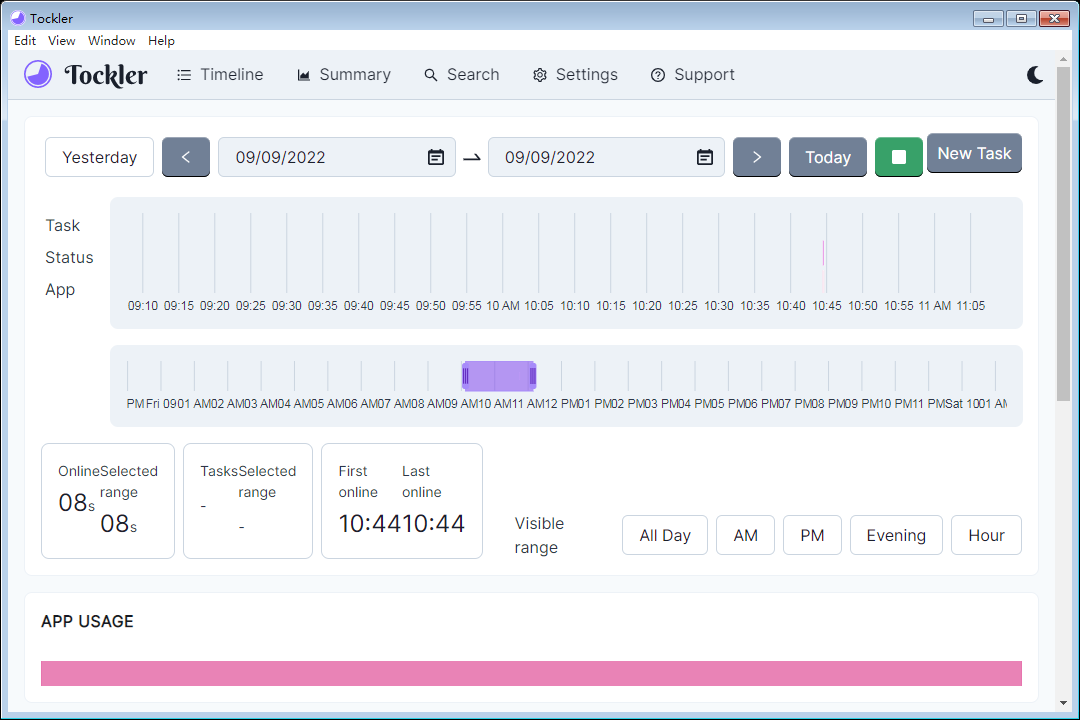Click the 11 AM timeline label
The image size is (1080, 720).
click(935, 306)
